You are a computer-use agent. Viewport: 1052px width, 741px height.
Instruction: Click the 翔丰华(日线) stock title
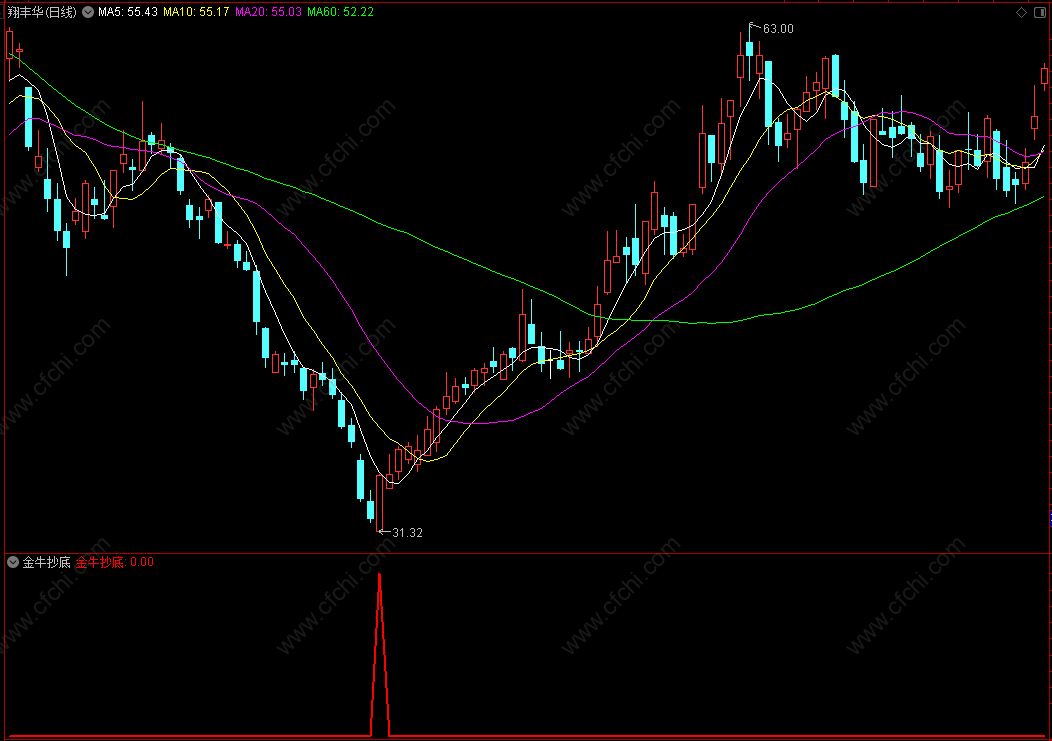pyautogui.click(x=42, y=12)
